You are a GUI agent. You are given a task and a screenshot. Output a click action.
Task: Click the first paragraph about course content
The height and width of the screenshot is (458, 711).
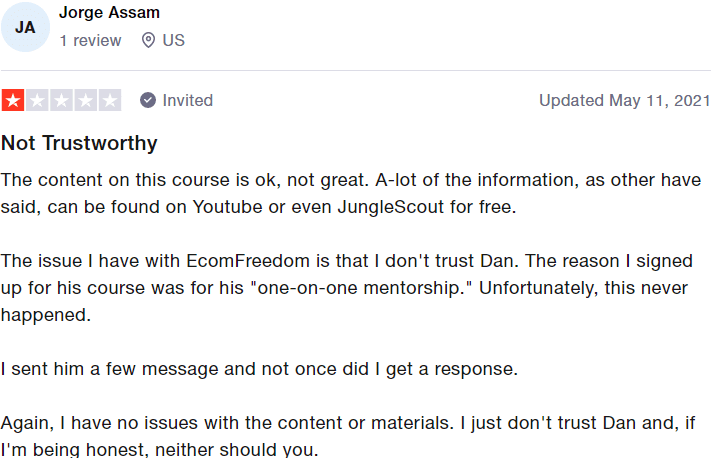[x=351, y=193]
